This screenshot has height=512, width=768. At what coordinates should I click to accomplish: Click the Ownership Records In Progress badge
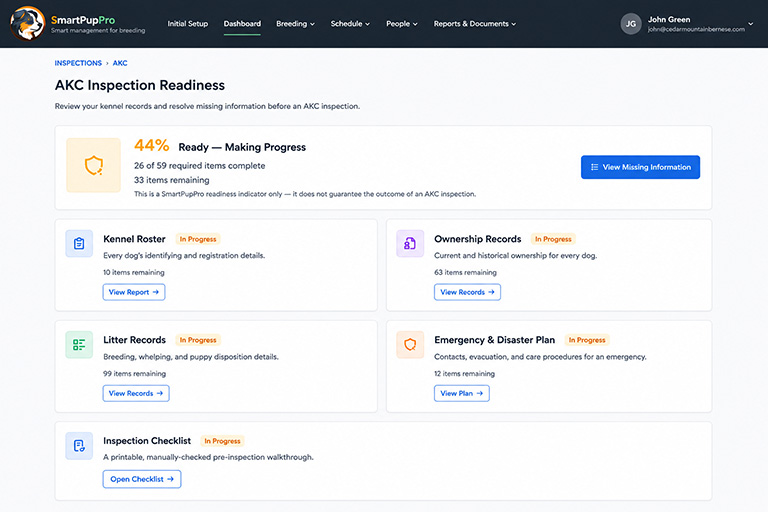pos(553,239)
